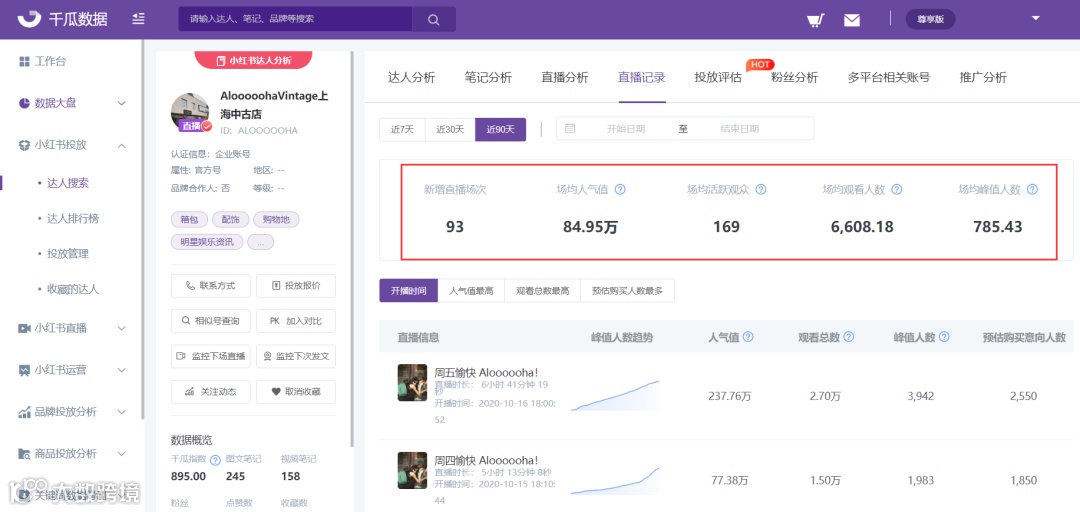The height and width of the screenshot is (512, 1080).
Task: Click the 关注动态 button
Action: [210, 391]
